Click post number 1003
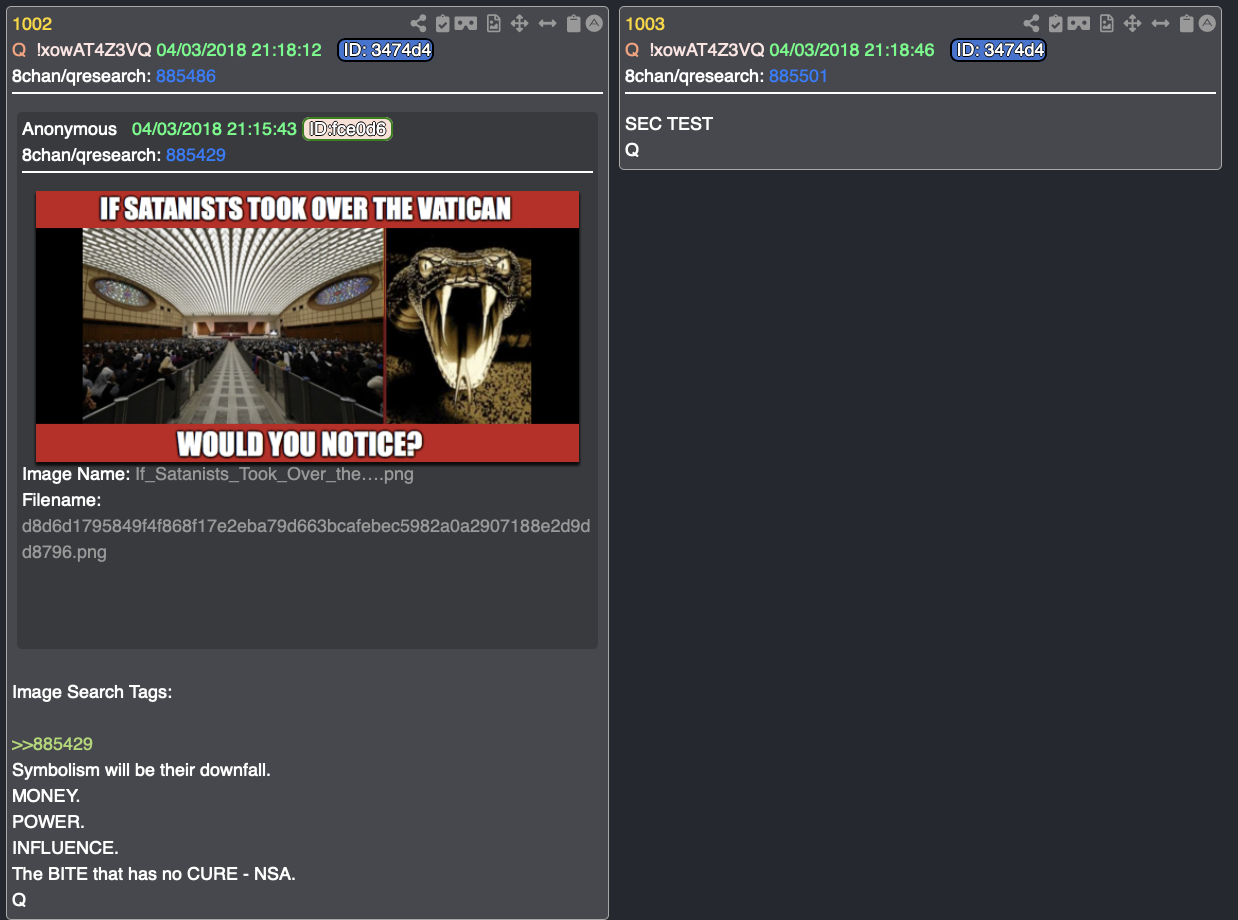The width and height of the screenshot is (1238, 920). tap(645, 24)
